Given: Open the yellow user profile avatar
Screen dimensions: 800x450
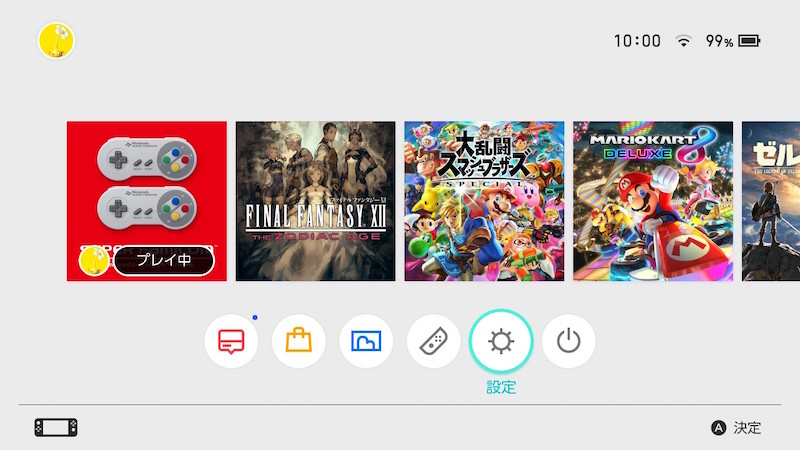Looking at the screenshot, I should pyautogui.click(x=56, y=40).
